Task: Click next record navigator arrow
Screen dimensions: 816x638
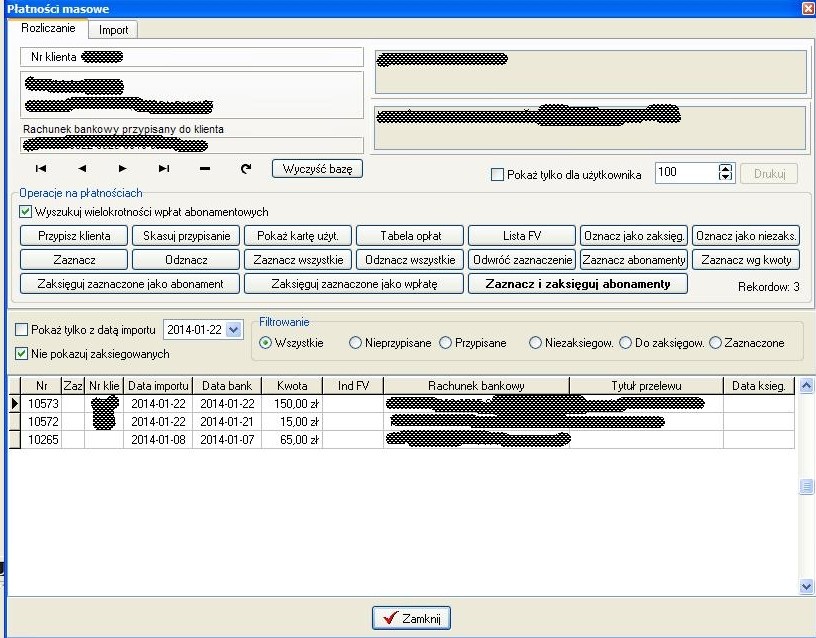Action: point(123,169)
